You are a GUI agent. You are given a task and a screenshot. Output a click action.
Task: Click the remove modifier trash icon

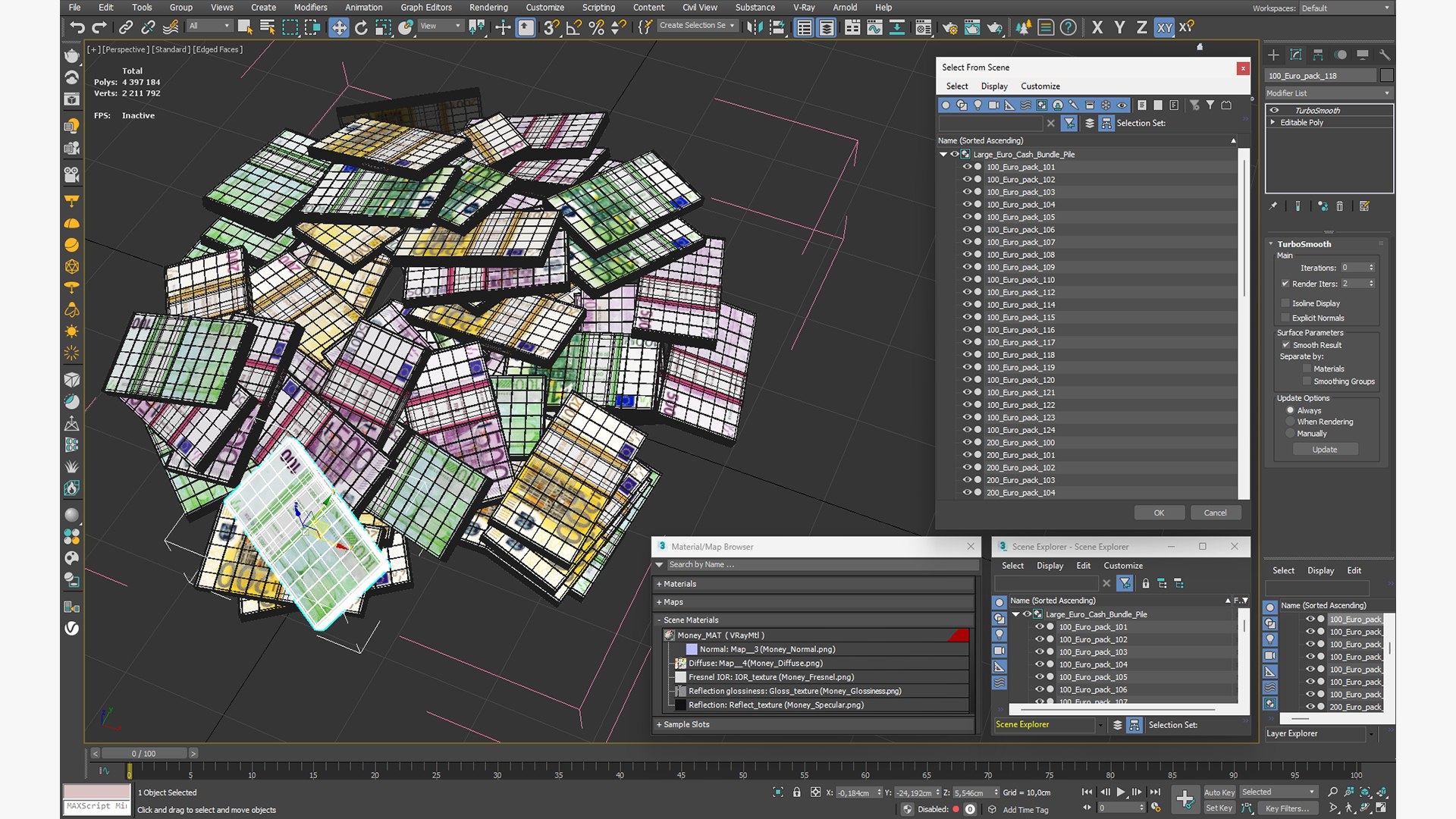[x=1339, y=206]
